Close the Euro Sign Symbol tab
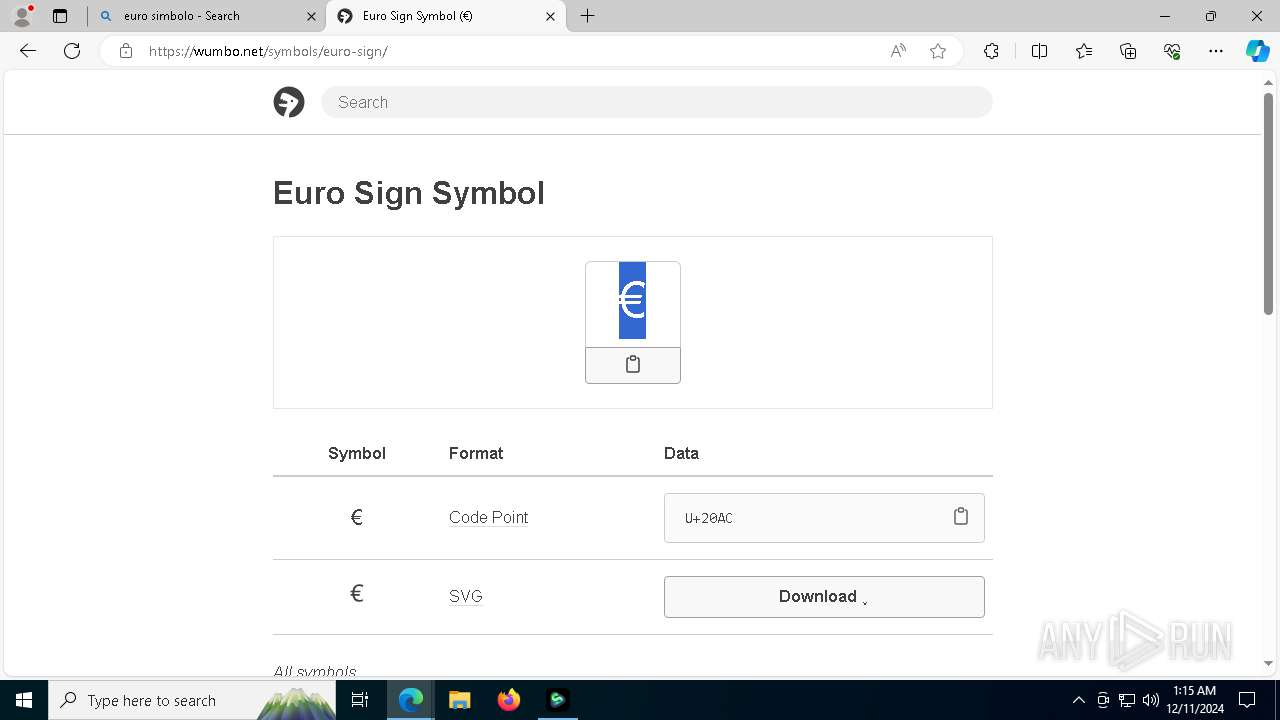 click(550, 16)
